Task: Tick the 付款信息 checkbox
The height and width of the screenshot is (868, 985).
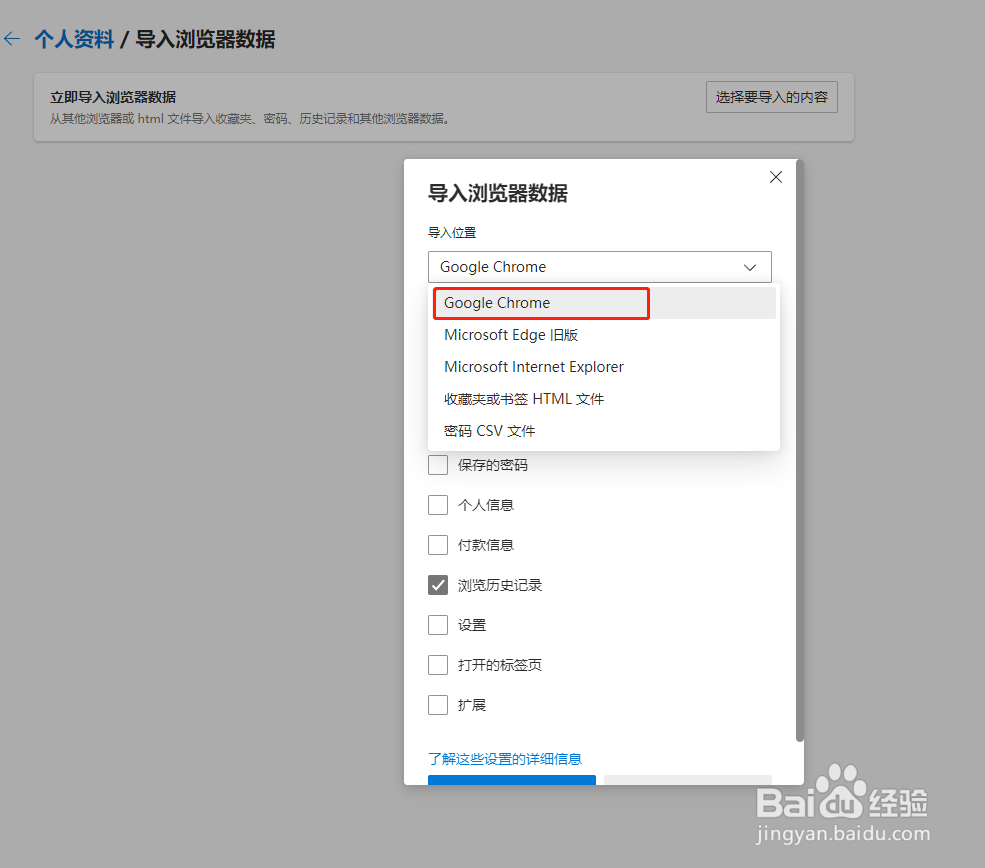Action: pyautogui.click(x=438, y=545)
